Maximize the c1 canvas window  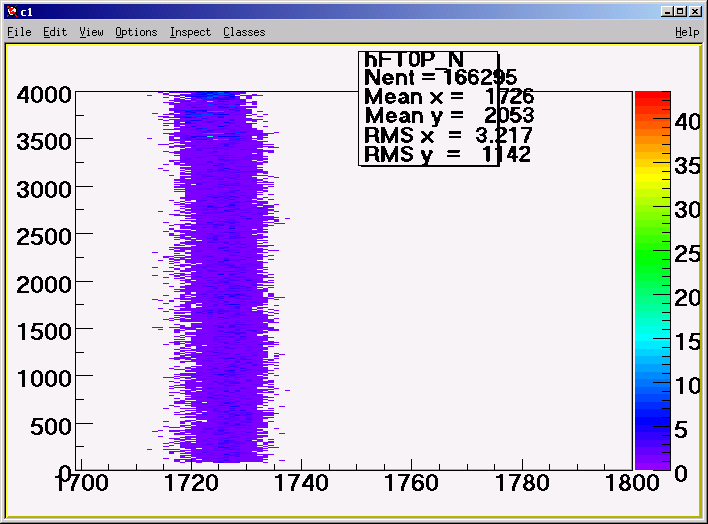coord(680,12)
